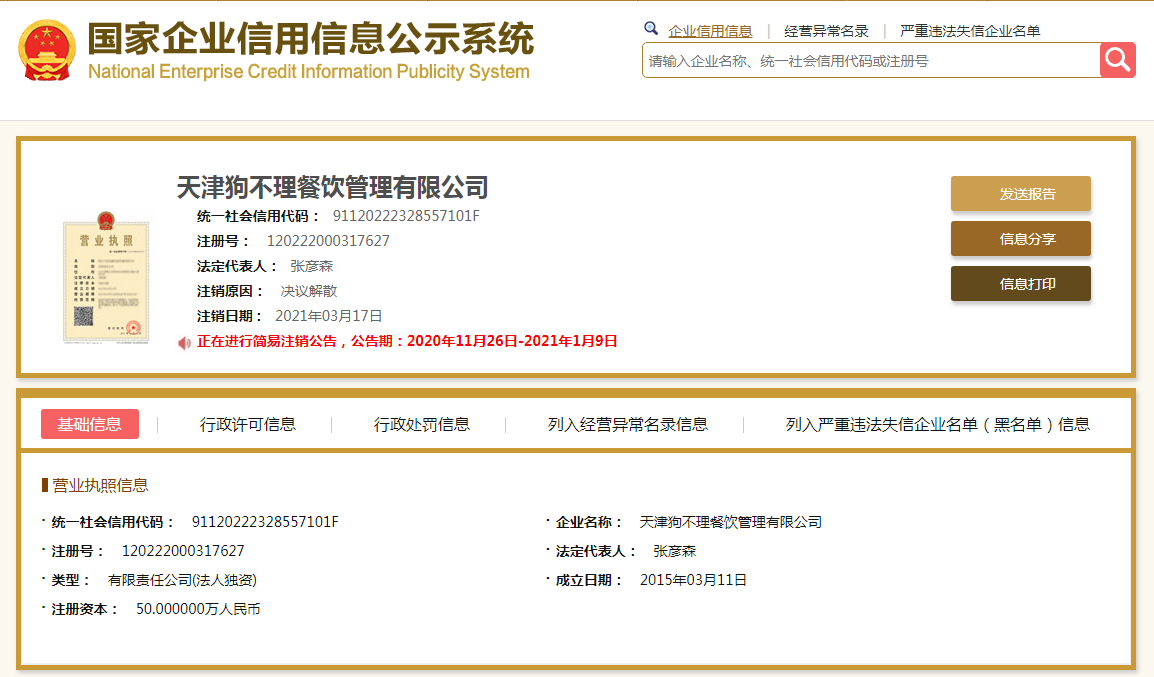Screen dimensions: 1154x677
Task: Click the 信息分享 button
Action: click(1020, 238)
